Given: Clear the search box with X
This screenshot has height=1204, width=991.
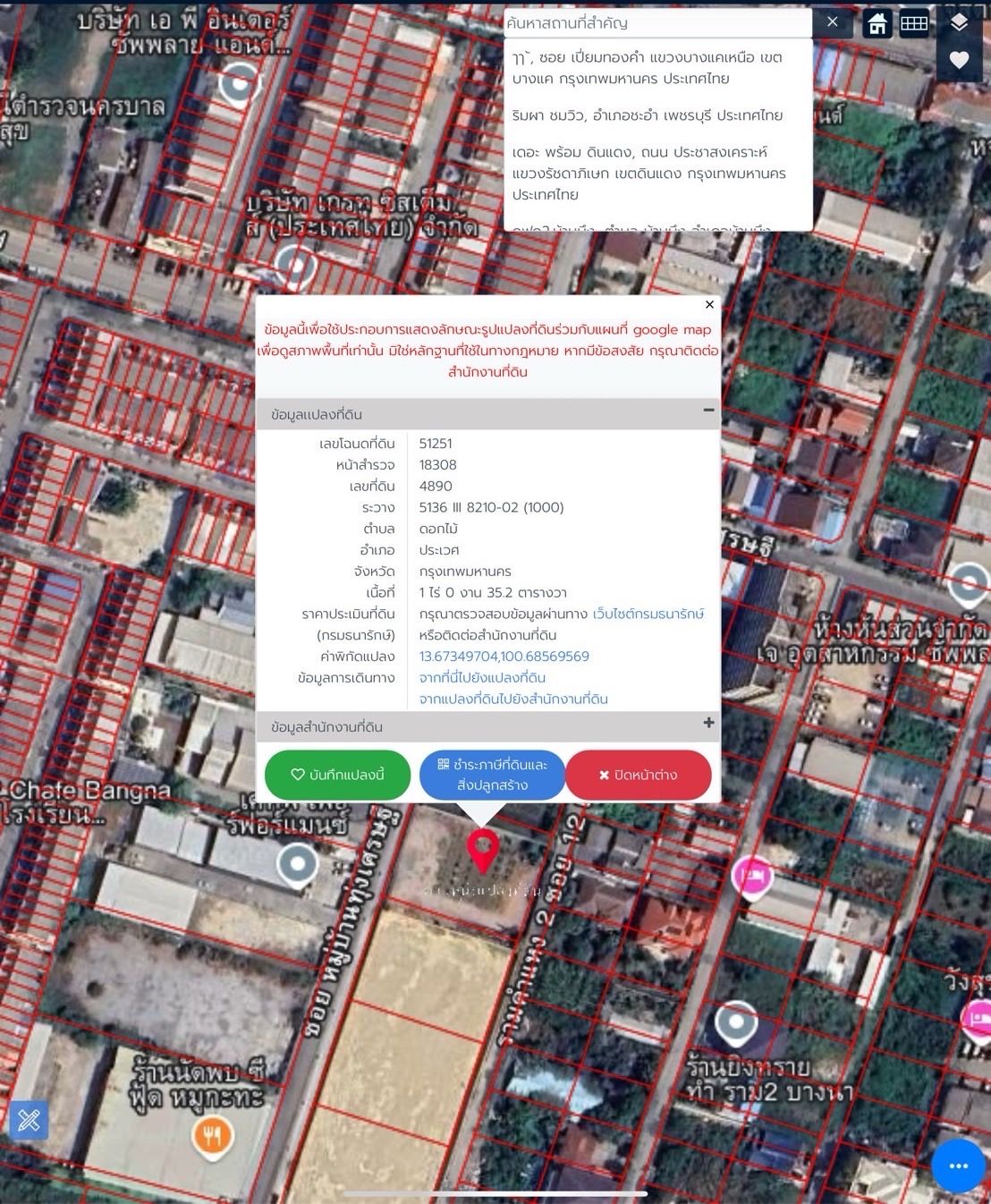Looking at the screenshot, I should pyautogui.click(x=833, y=22).
